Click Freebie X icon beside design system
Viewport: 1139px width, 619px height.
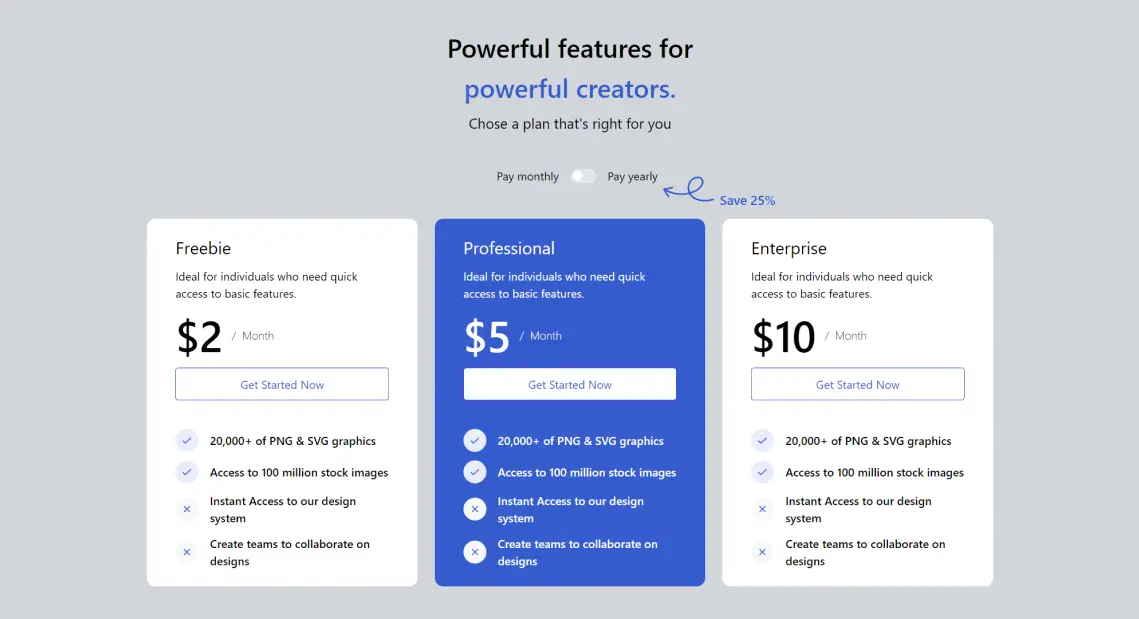[x=187, y=509]
